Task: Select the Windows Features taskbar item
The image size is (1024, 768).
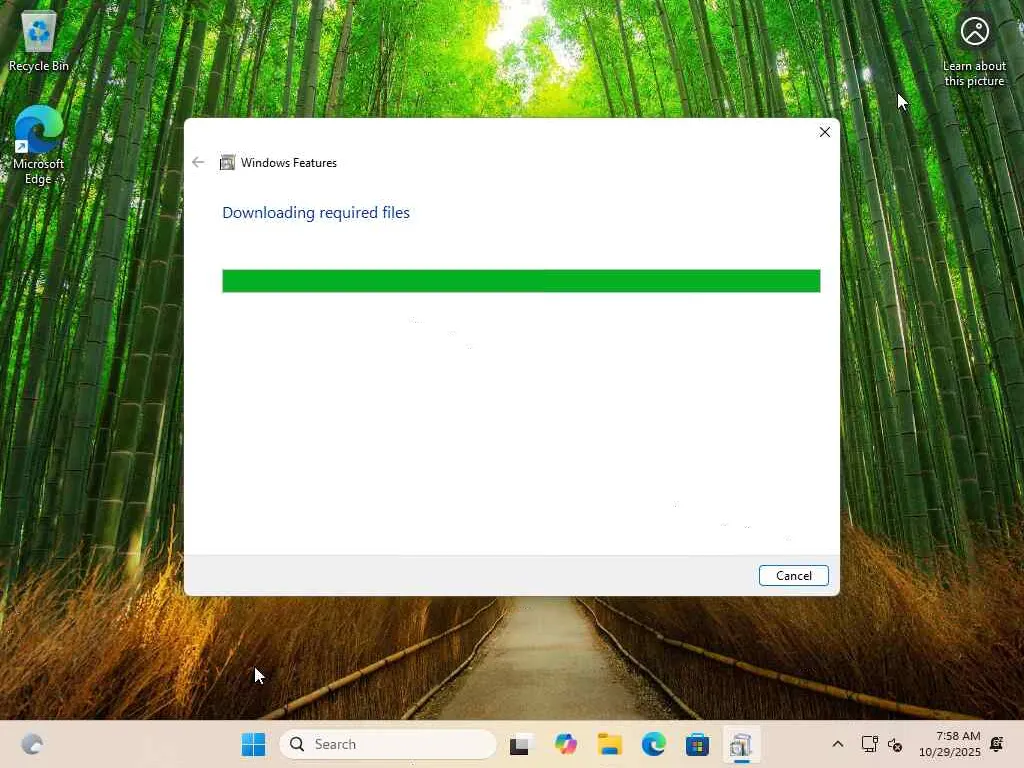Action: pos(741,744)
